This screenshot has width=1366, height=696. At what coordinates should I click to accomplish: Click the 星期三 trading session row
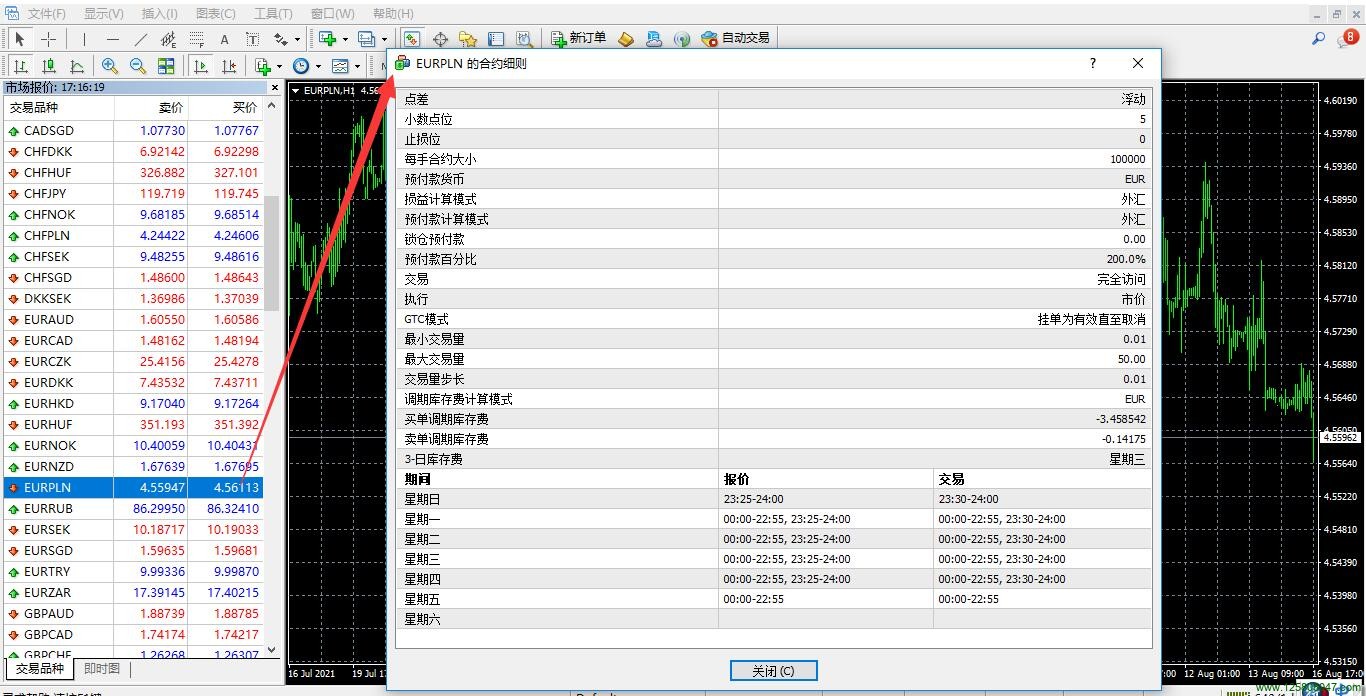774,559
